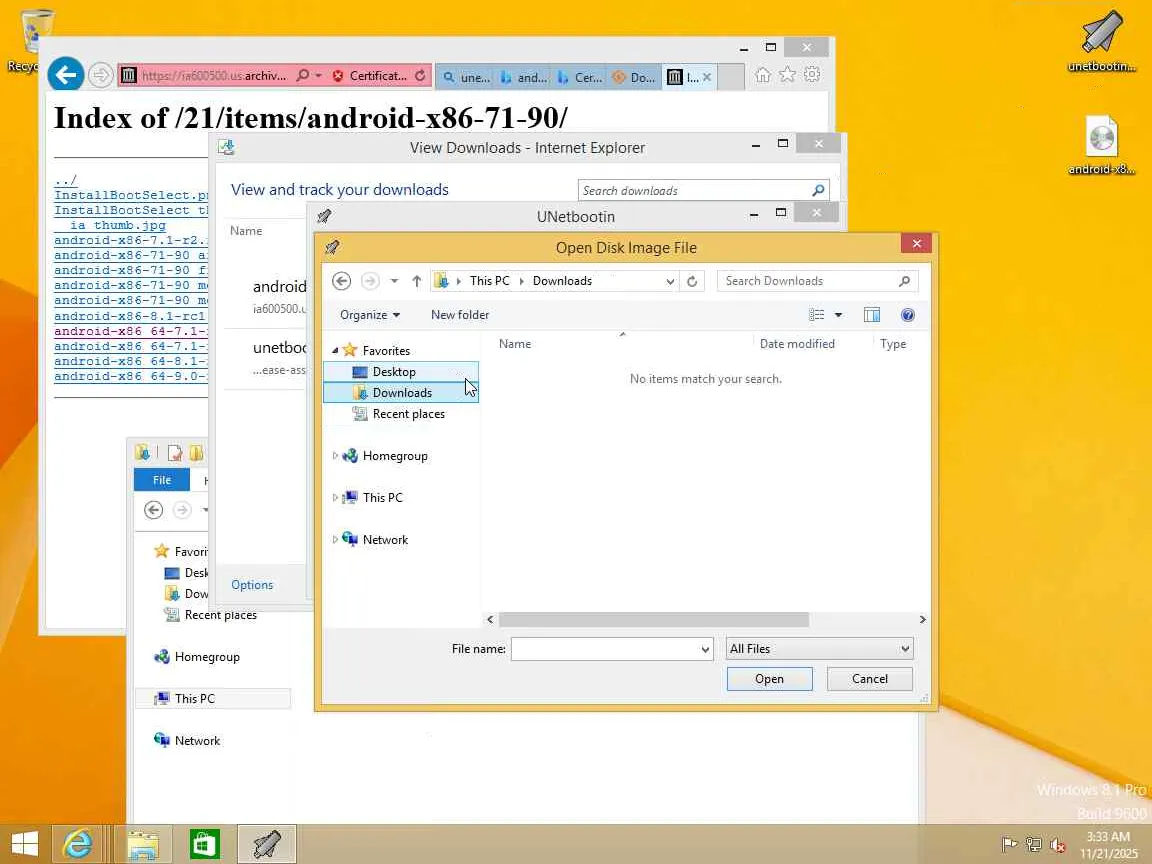Click the File name input box
The image size is (1152, 864).
click(605, 649)
